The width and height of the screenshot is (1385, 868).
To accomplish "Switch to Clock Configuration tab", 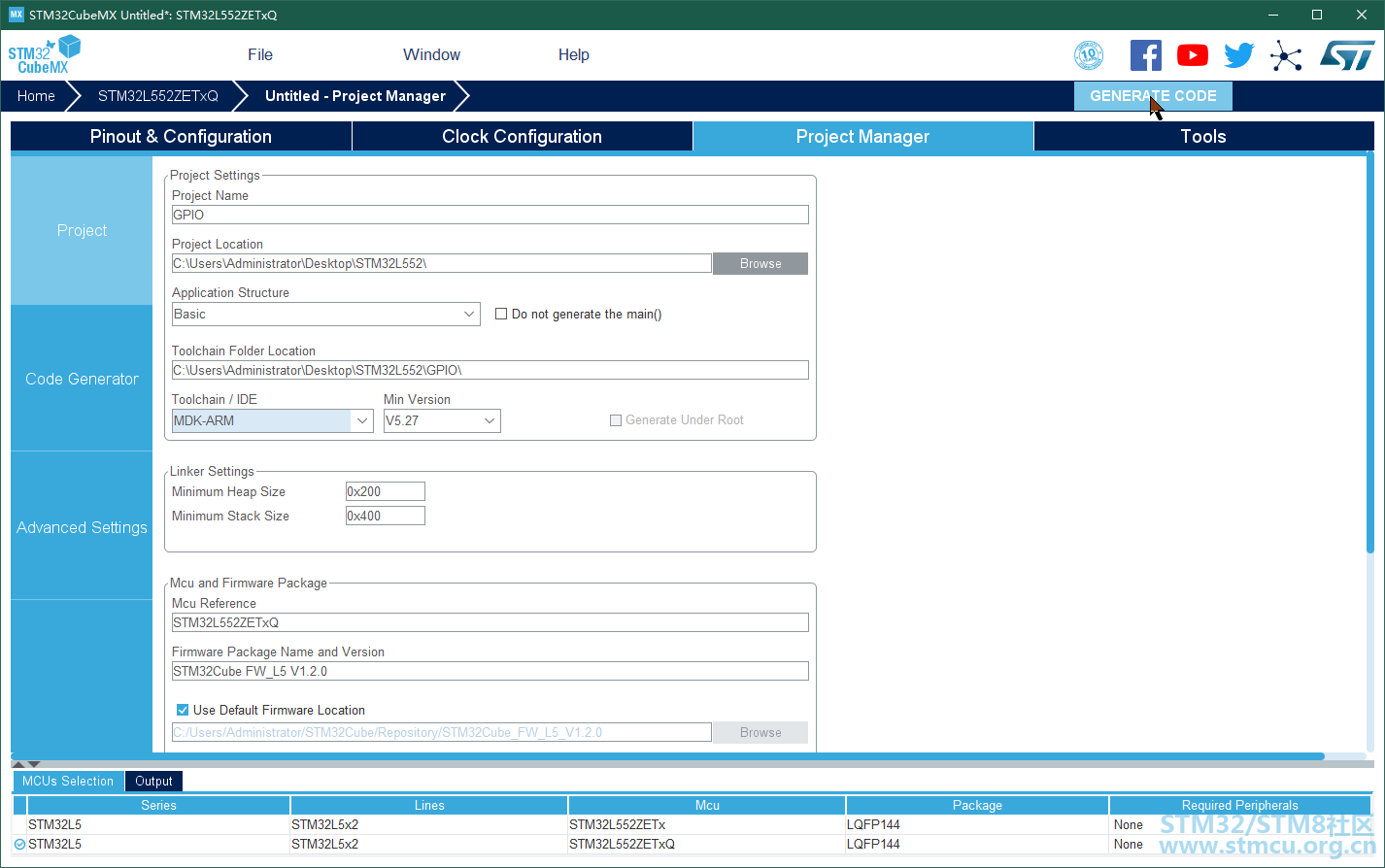I will click(523, 137).
